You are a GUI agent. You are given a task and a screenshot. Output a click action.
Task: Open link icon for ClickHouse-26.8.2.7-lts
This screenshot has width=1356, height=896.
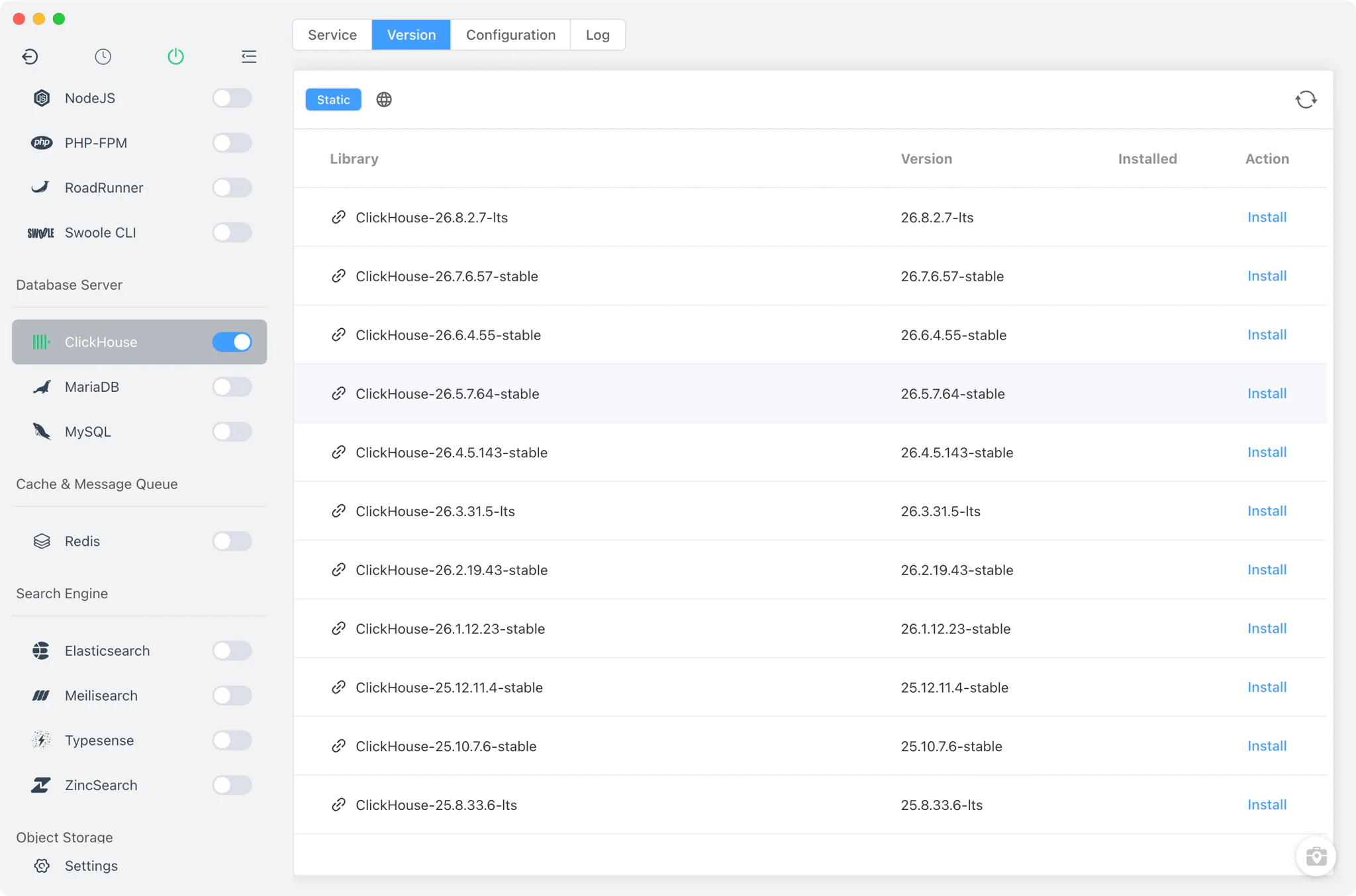338,217
